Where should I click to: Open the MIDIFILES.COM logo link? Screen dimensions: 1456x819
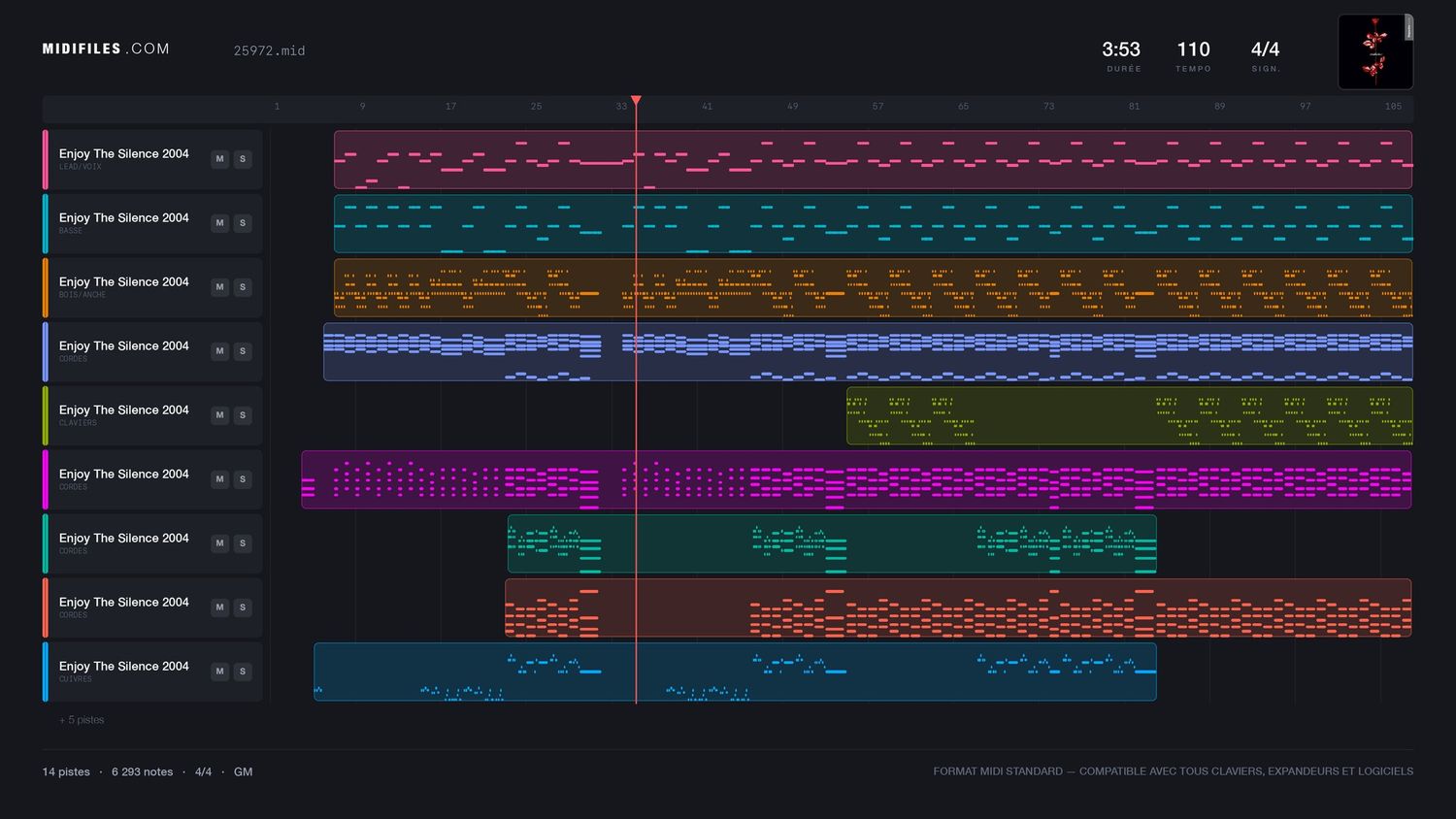(106, 49)
